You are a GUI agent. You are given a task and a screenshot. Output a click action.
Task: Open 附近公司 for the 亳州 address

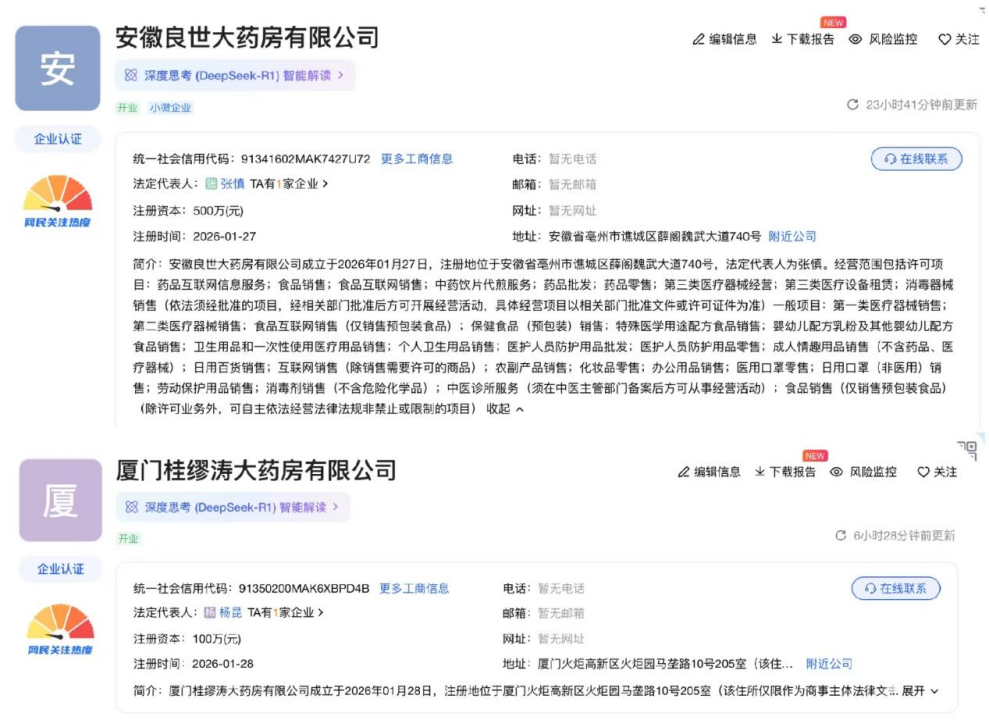tap(792, 237)
